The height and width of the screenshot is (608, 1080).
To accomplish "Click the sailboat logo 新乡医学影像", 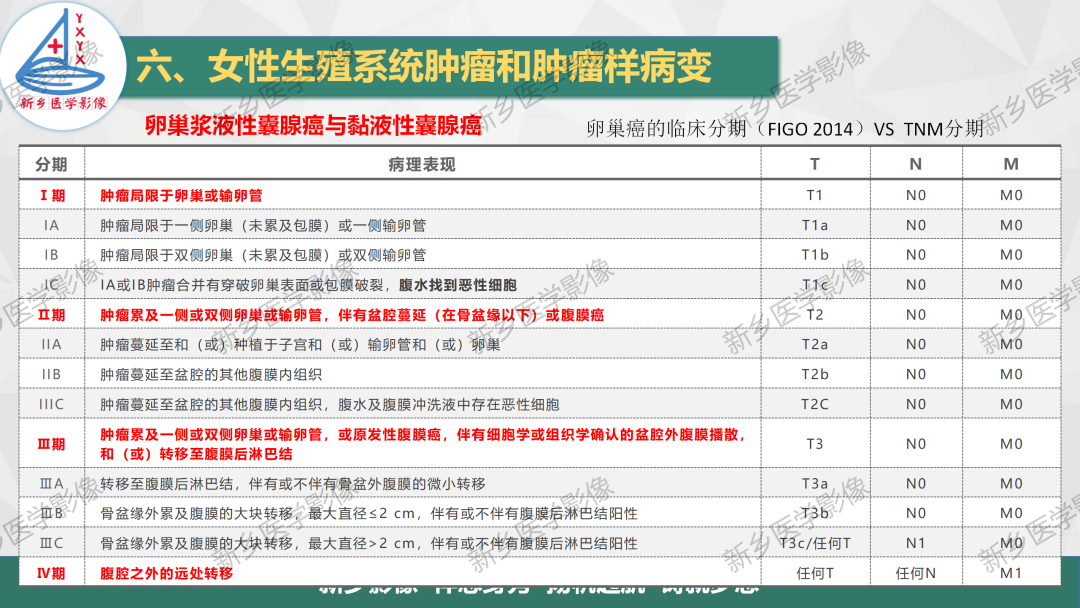I will (x=61, y=65).
